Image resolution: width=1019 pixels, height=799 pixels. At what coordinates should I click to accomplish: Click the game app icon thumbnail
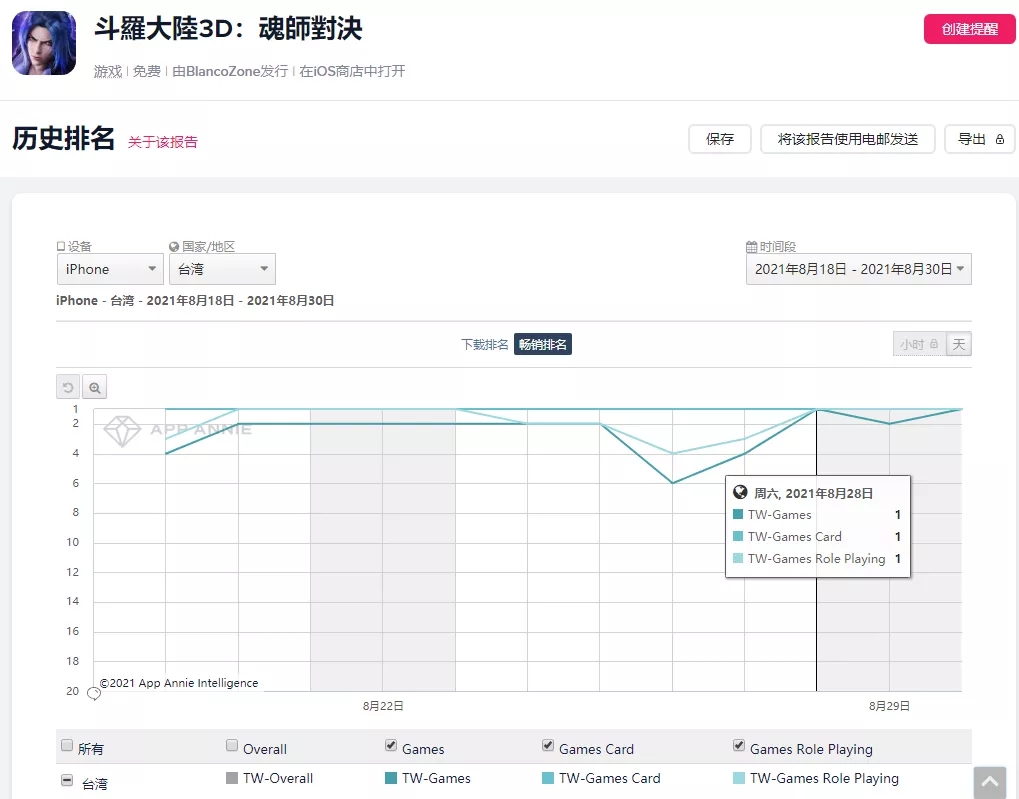43,43
